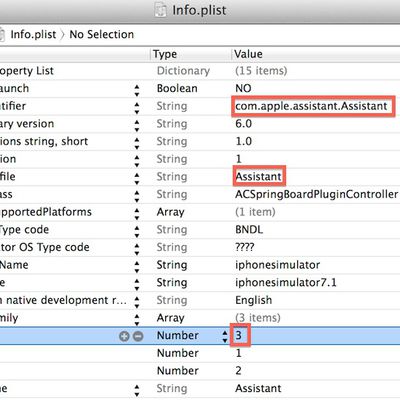
Task: Open key stepper on the com.apple.assistant.Assistant row
Action: click(137, 107)
